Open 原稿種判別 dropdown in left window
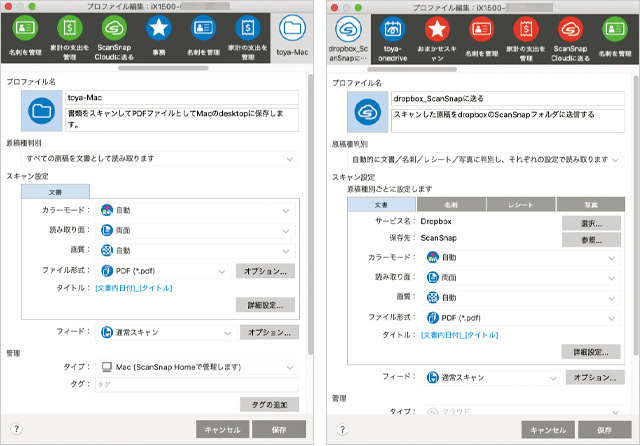Image resolution: width=640 pixels, height=446 pixels. point(160,159)
